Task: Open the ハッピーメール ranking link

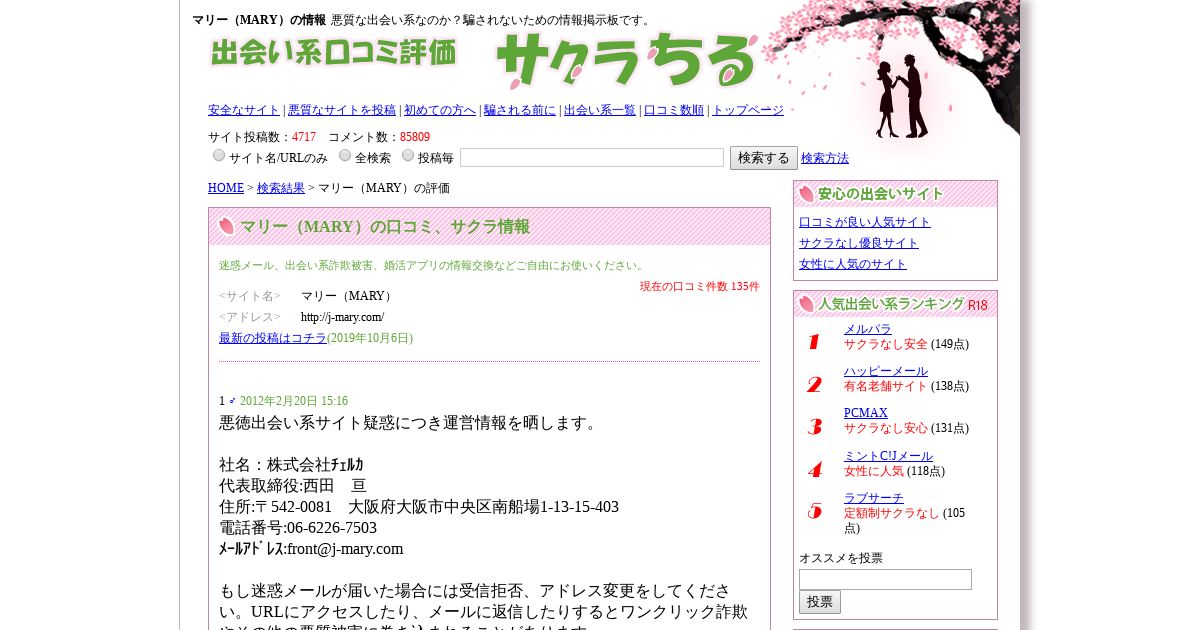Action: [x=886, y=371]
